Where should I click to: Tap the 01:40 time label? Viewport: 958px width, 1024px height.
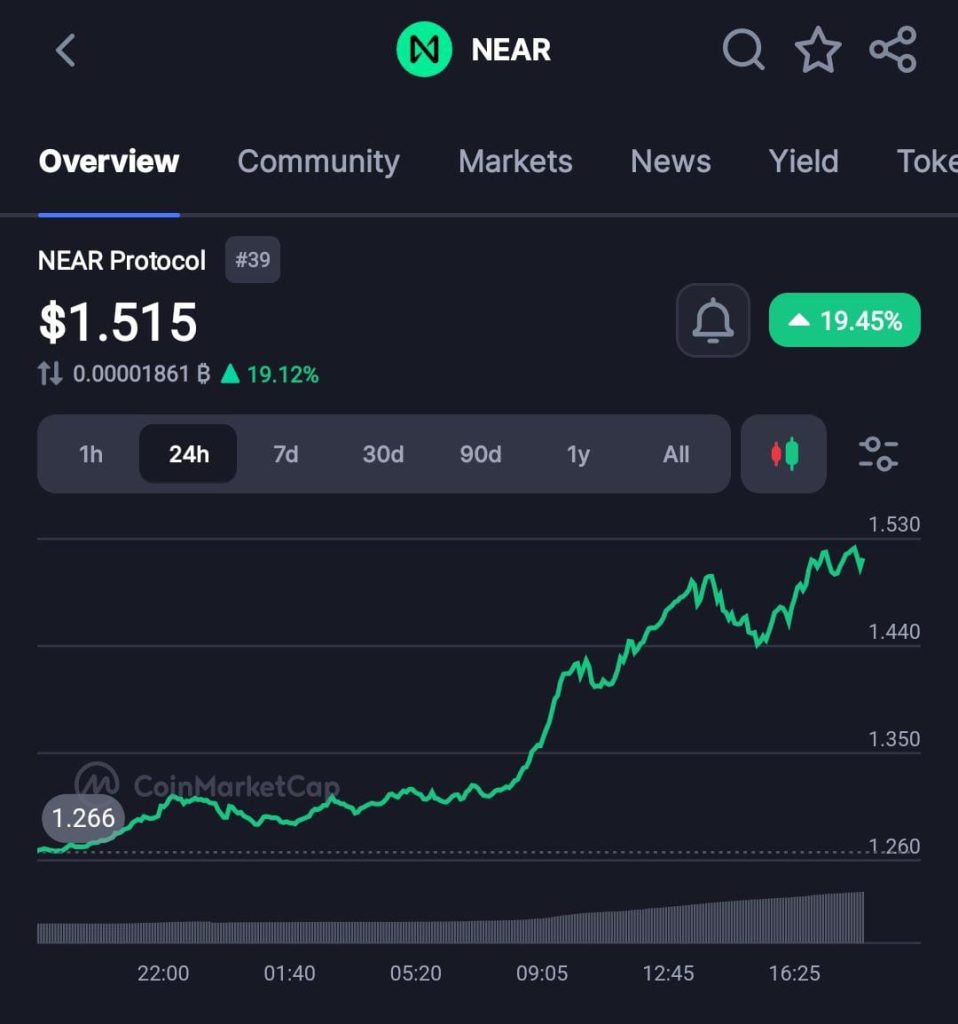289,973
